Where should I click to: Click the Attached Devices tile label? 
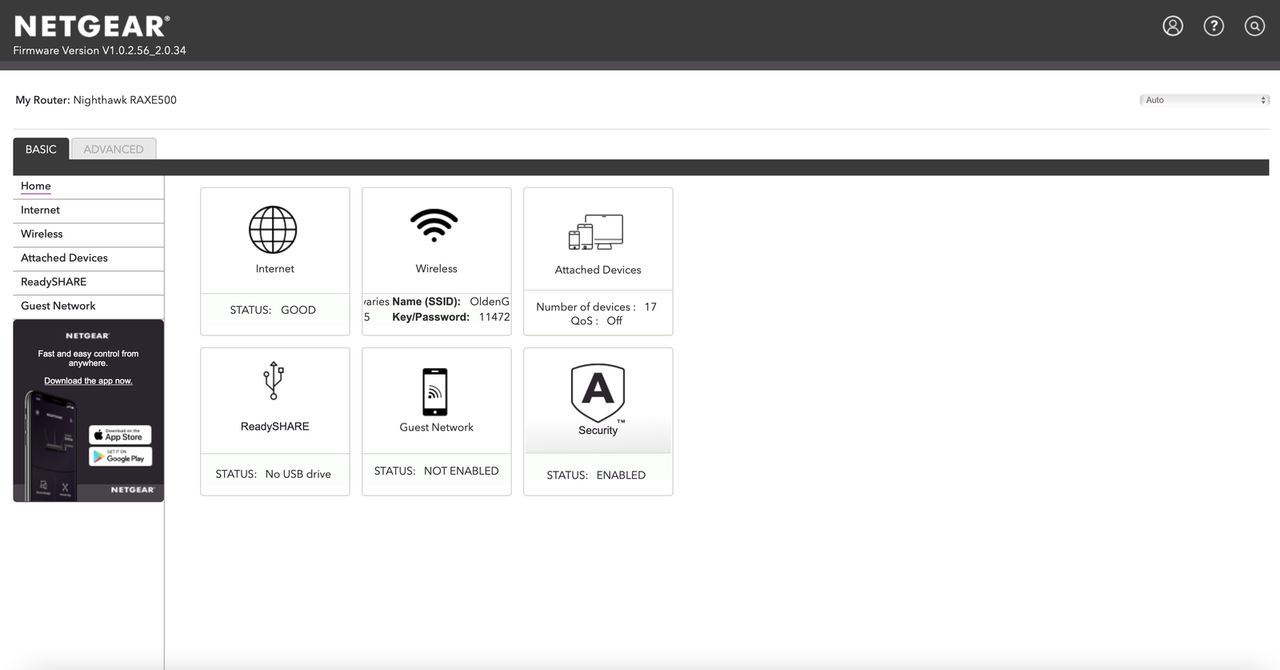598,270
